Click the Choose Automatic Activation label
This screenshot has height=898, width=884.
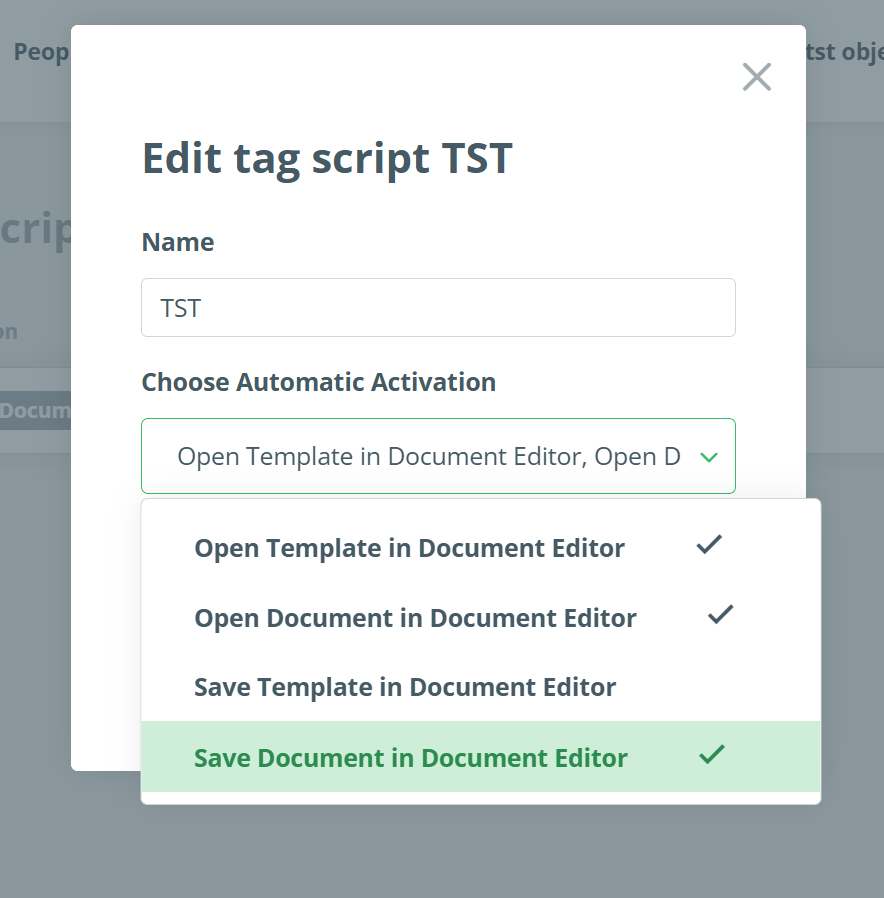click(x=318, y=382)
